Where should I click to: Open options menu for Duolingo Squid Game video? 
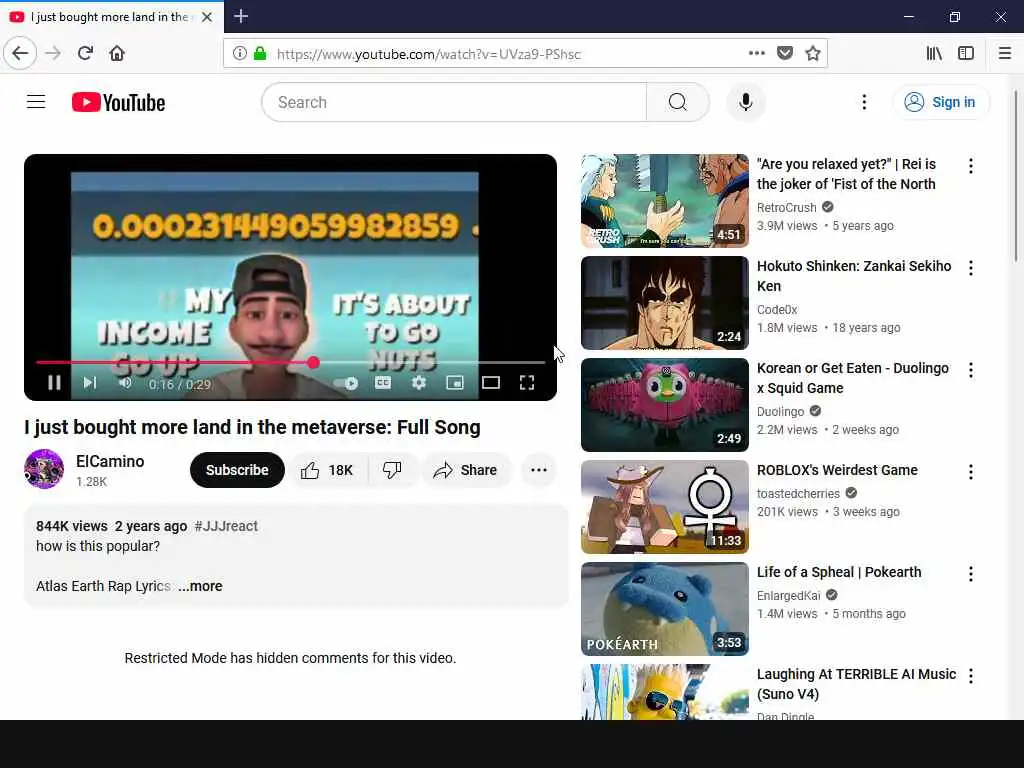(971, 370)
